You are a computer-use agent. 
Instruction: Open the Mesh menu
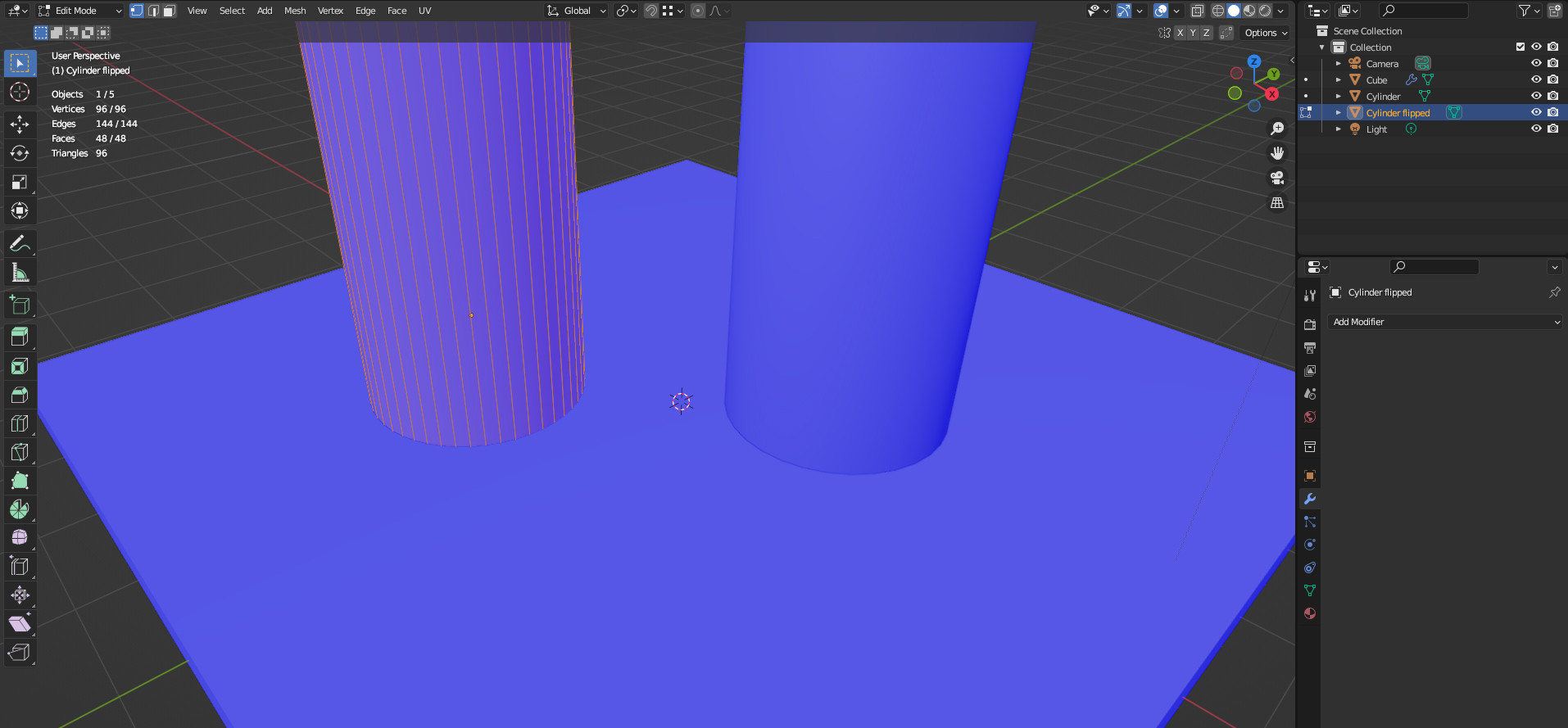click(295, 11)
